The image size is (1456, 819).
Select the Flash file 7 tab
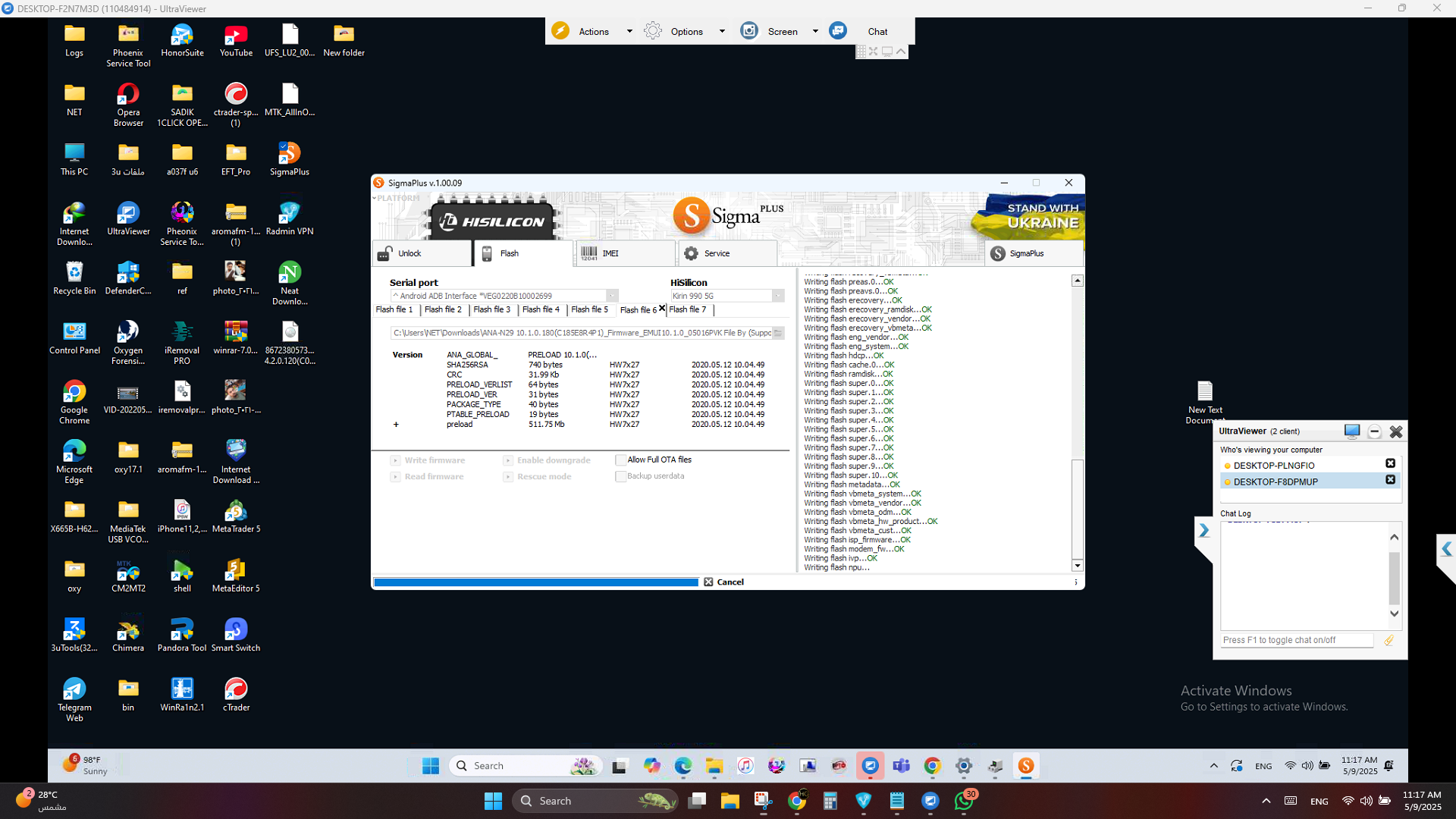pos(688,309)
